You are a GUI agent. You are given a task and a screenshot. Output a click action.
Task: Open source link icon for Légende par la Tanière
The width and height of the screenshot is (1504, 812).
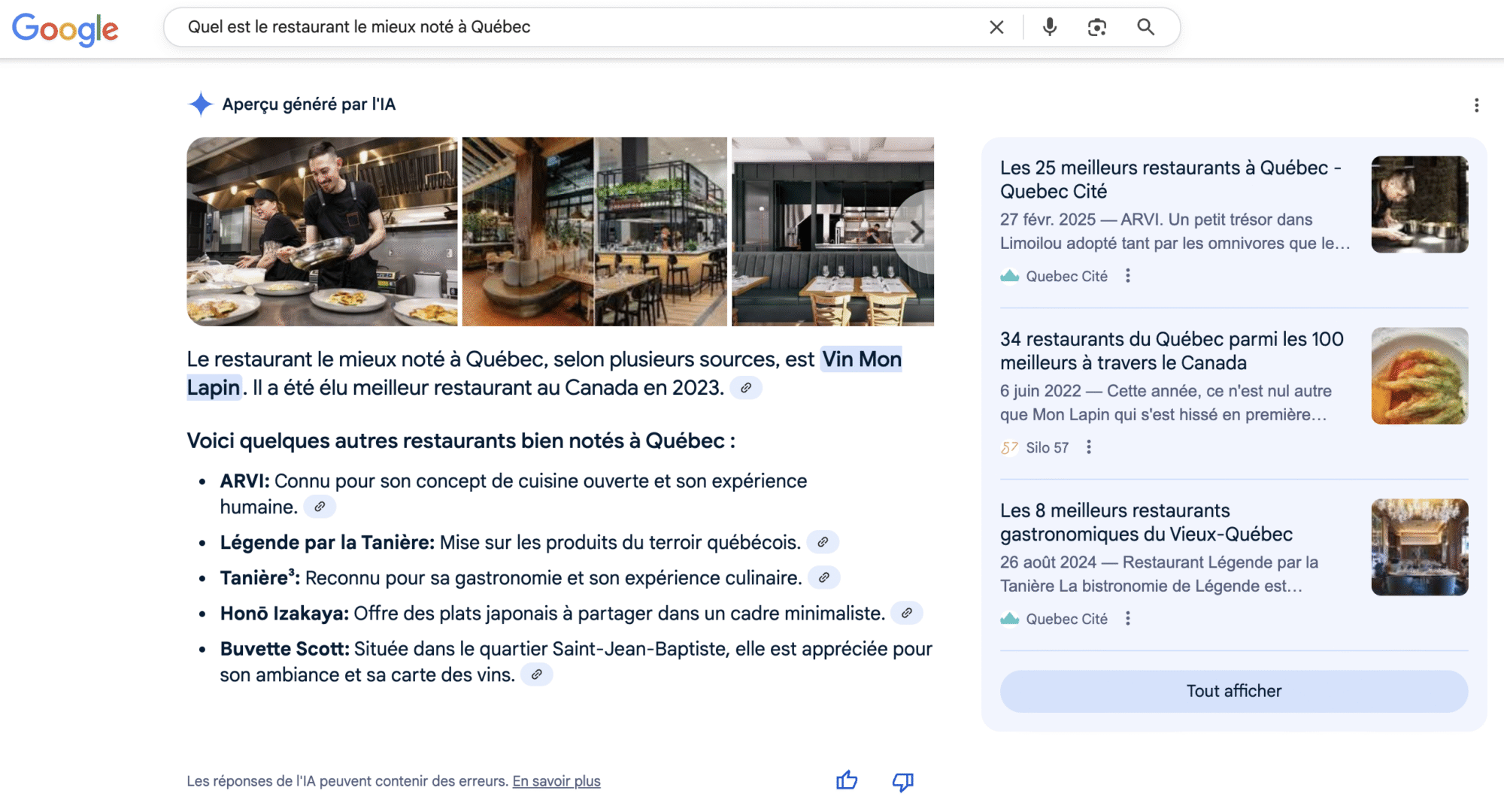(x=823, y=542)
